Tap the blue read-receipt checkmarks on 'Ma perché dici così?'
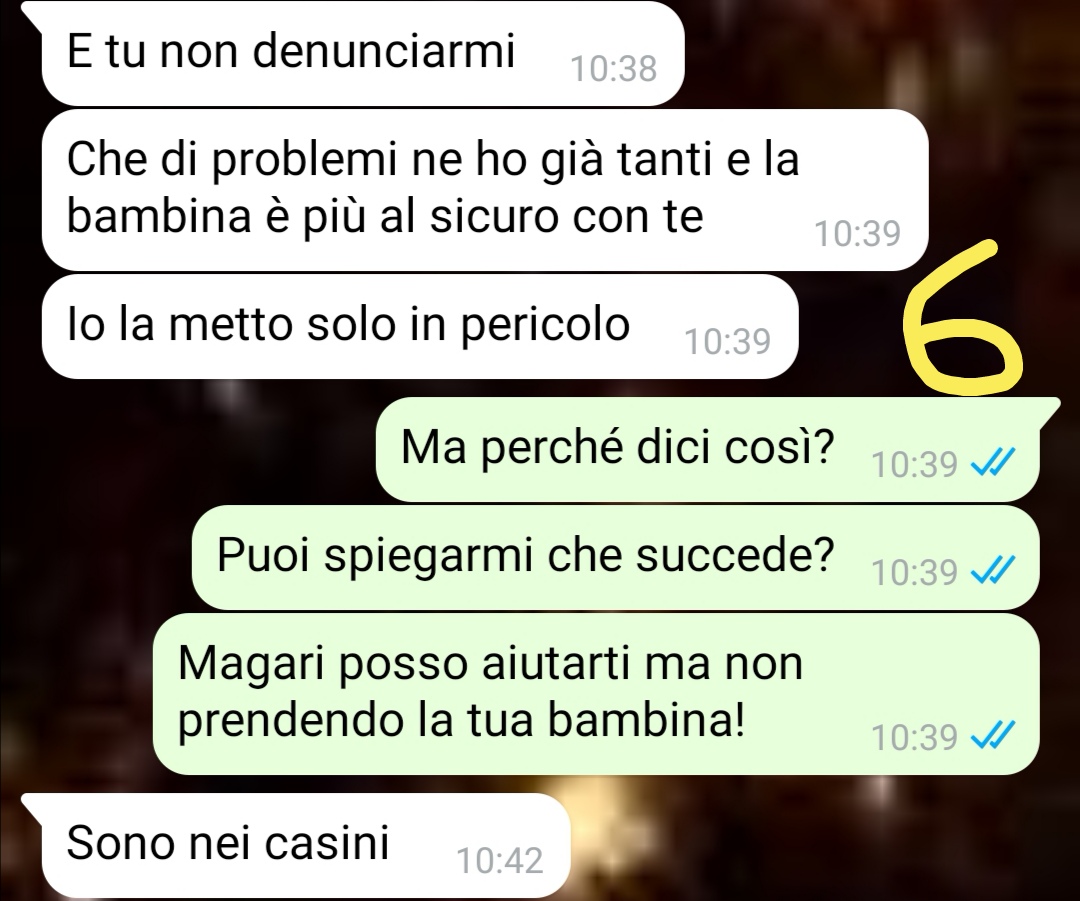This screenshot has height=901, width=1080. click(x=993, y=463)
